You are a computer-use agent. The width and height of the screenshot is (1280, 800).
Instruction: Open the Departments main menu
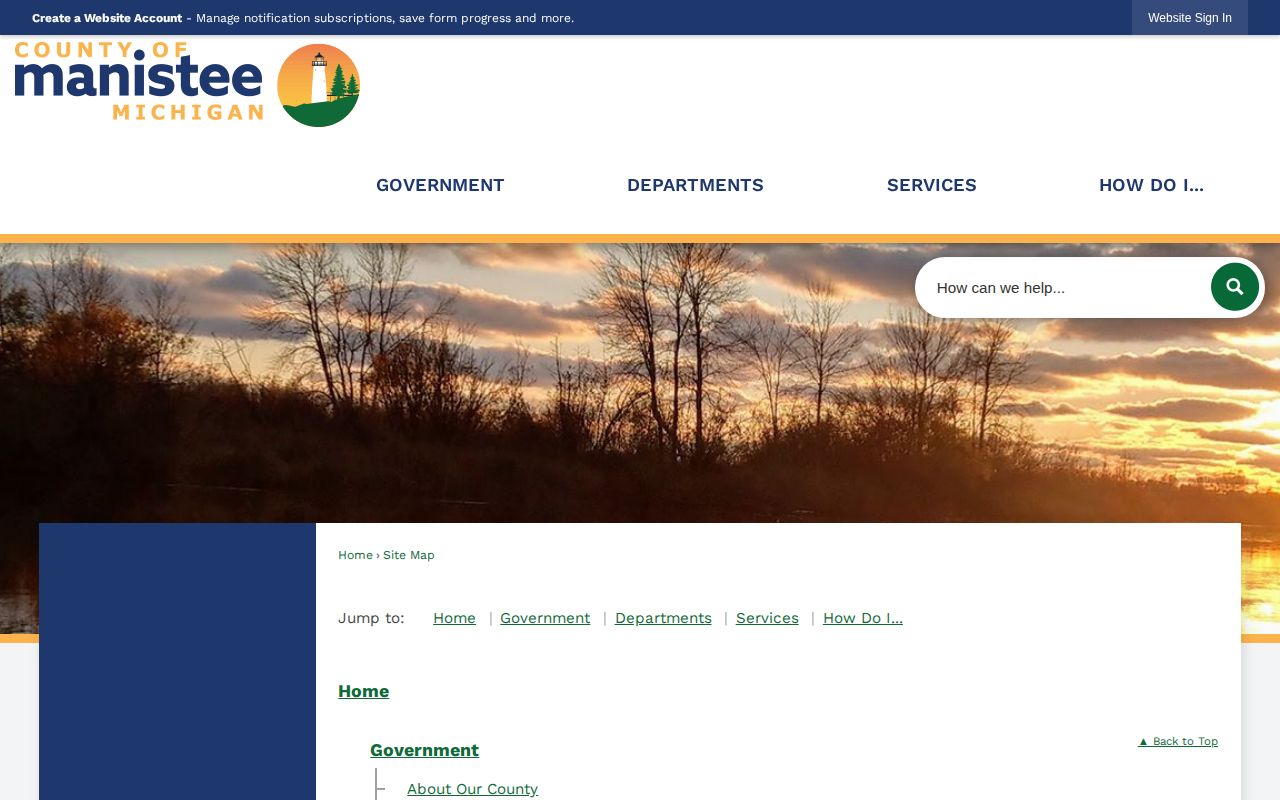click(695, 185)
